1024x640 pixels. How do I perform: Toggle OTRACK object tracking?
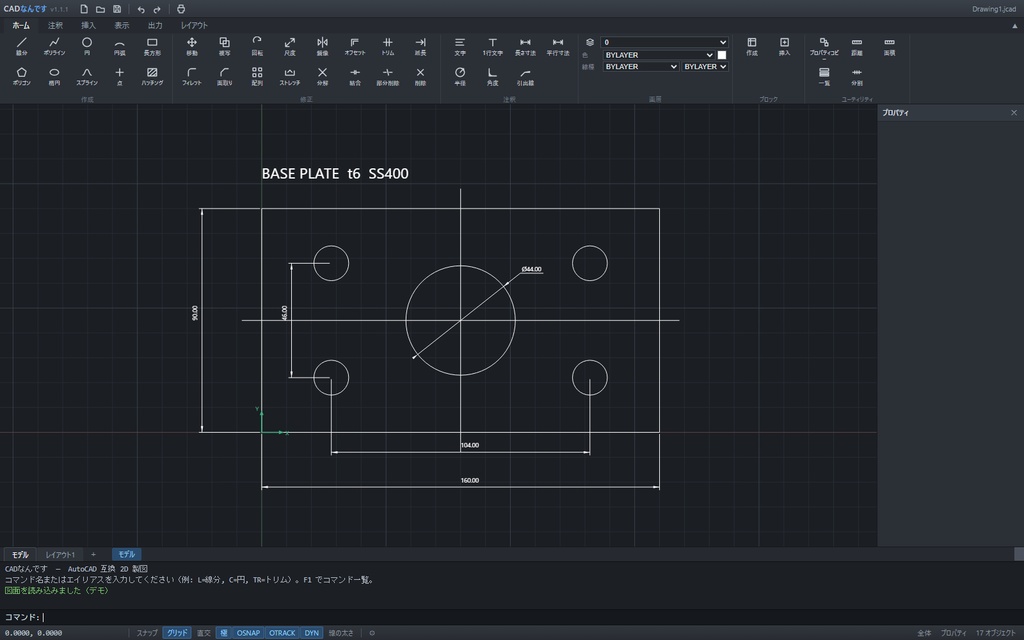(282, 633)
